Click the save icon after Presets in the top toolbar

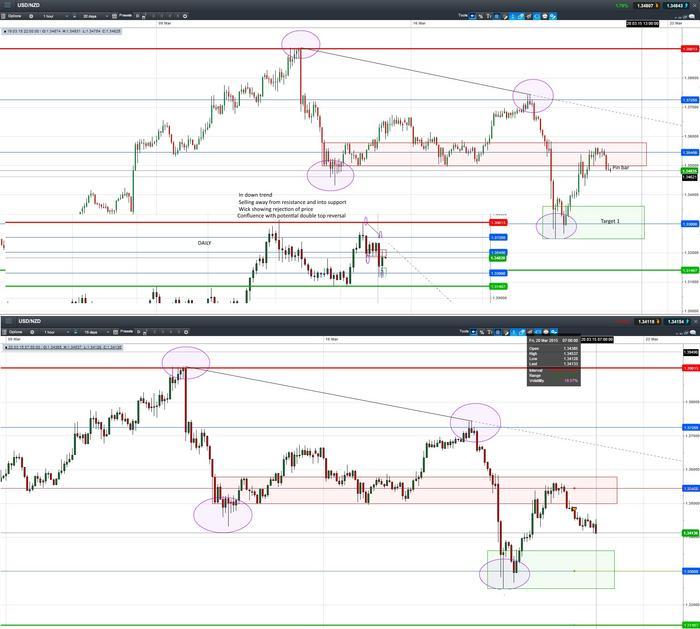coord(143,17)
